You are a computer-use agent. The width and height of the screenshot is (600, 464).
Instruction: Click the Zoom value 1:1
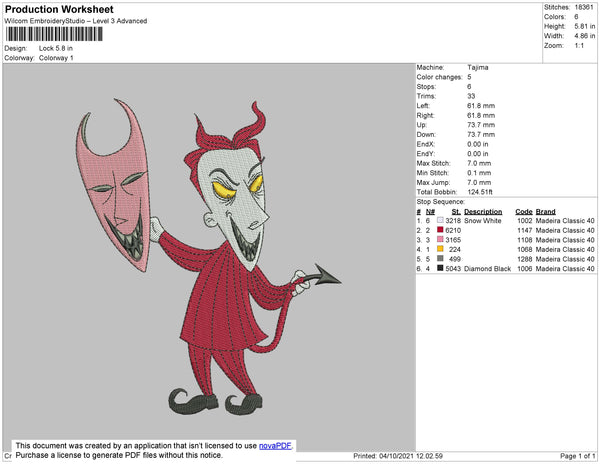coord(579,46)
